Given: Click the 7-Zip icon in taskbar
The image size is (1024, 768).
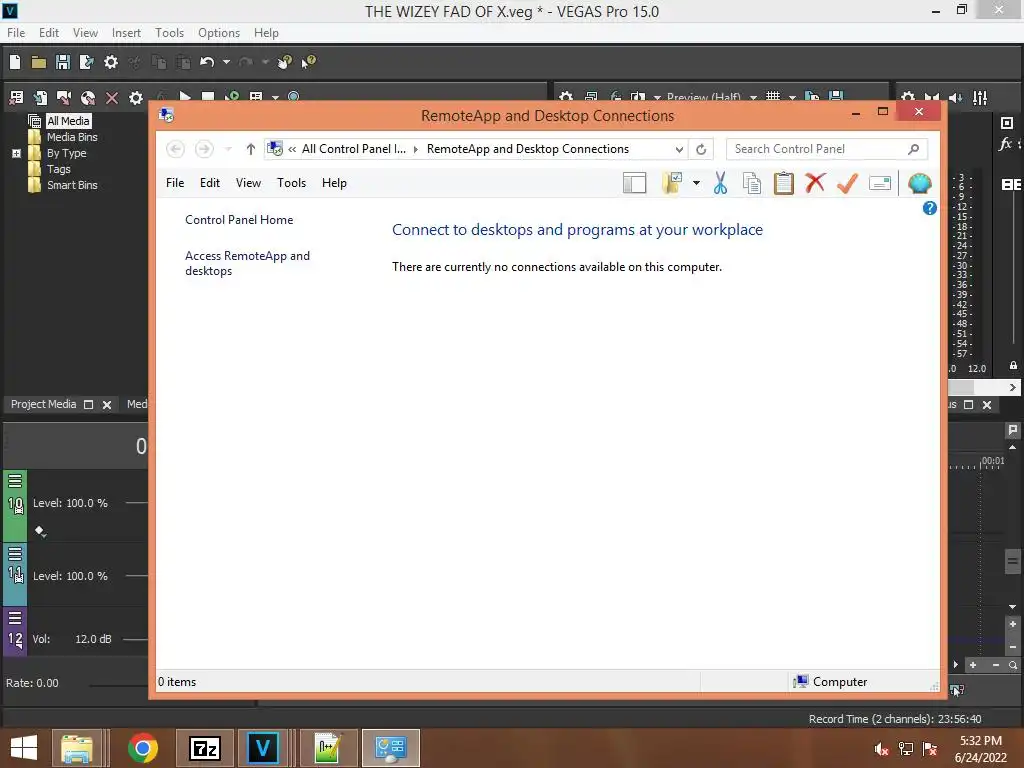Looking at the screenshot, I should (205, 748).
